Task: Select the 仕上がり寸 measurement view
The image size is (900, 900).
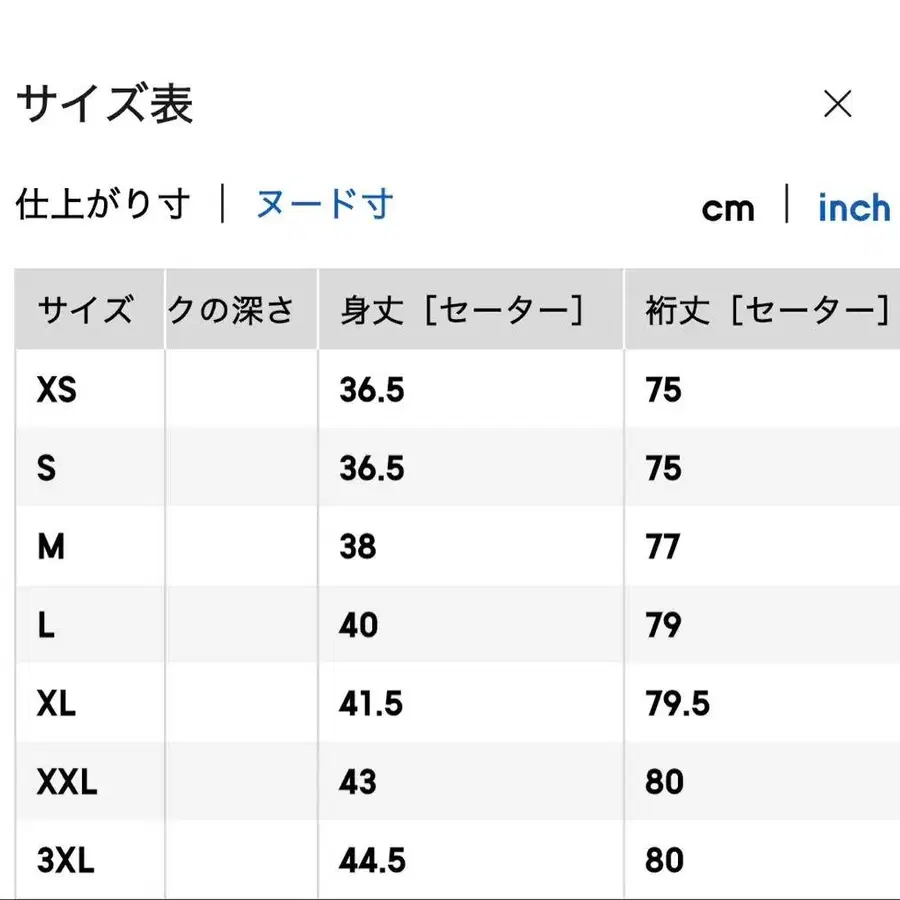Action: click(103, 203)
